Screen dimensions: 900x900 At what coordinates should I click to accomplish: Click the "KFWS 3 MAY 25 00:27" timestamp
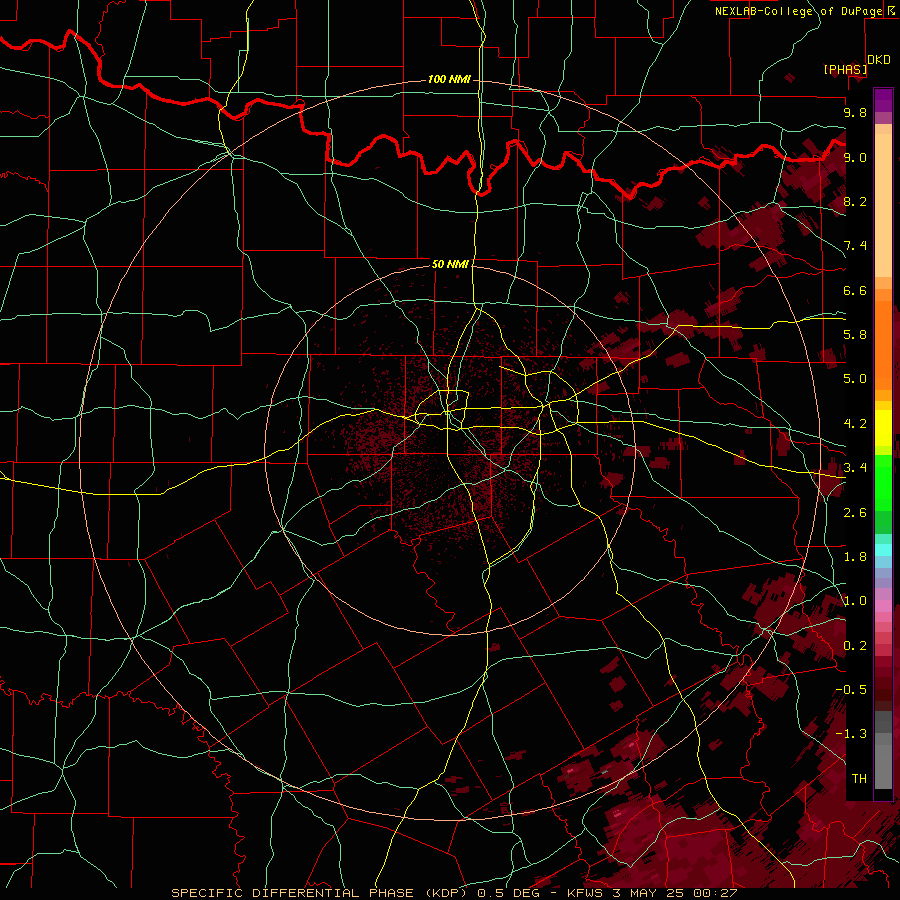652,893
